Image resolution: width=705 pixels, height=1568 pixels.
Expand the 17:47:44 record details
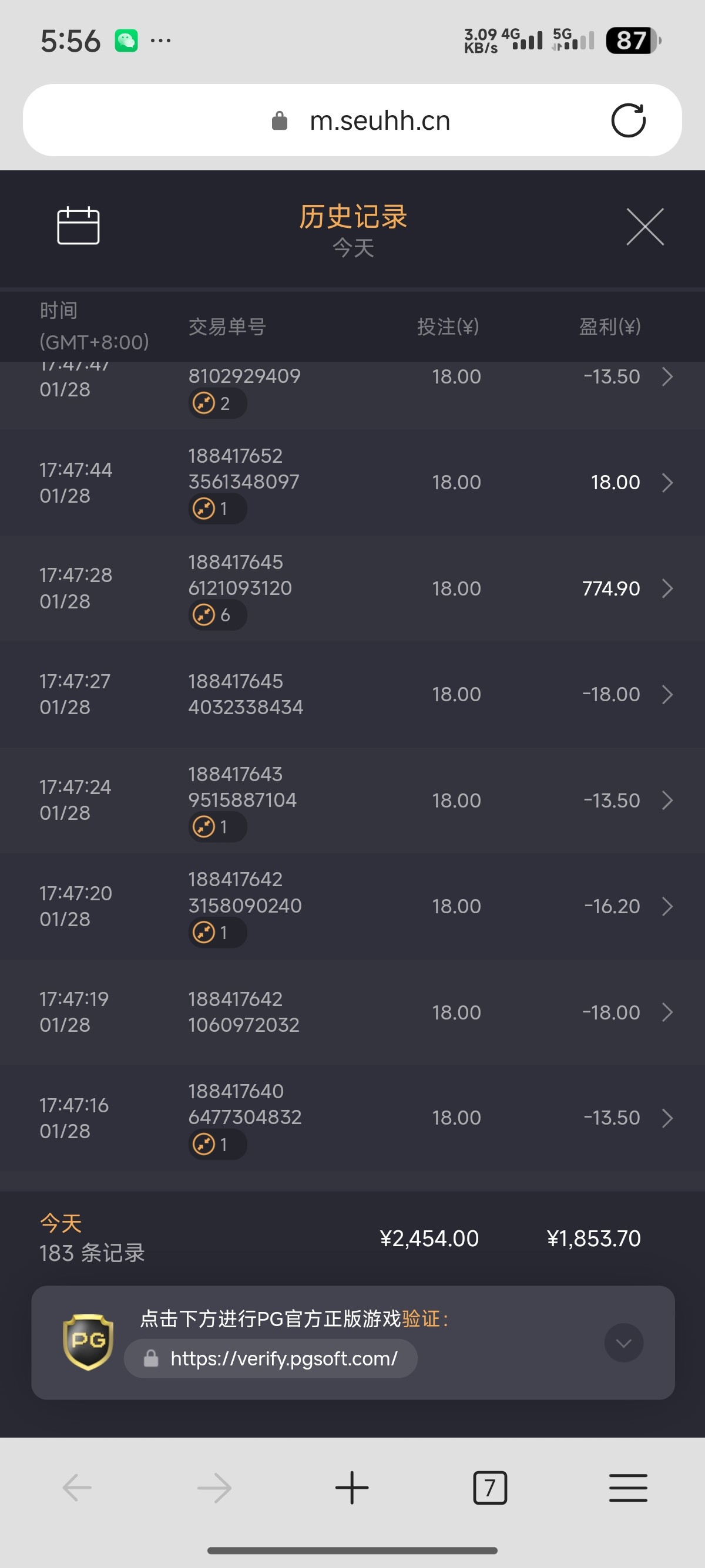667,483
